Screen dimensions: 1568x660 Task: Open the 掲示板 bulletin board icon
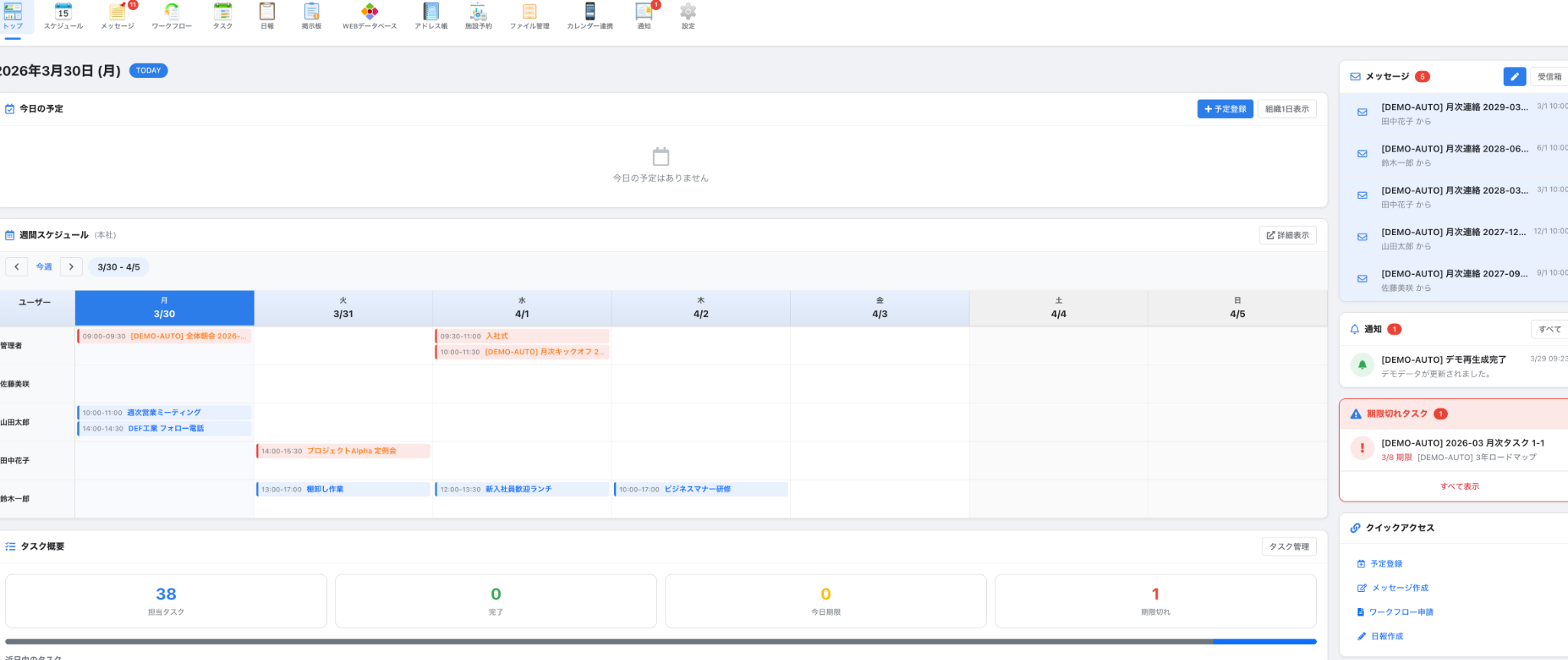pos(312,11)
